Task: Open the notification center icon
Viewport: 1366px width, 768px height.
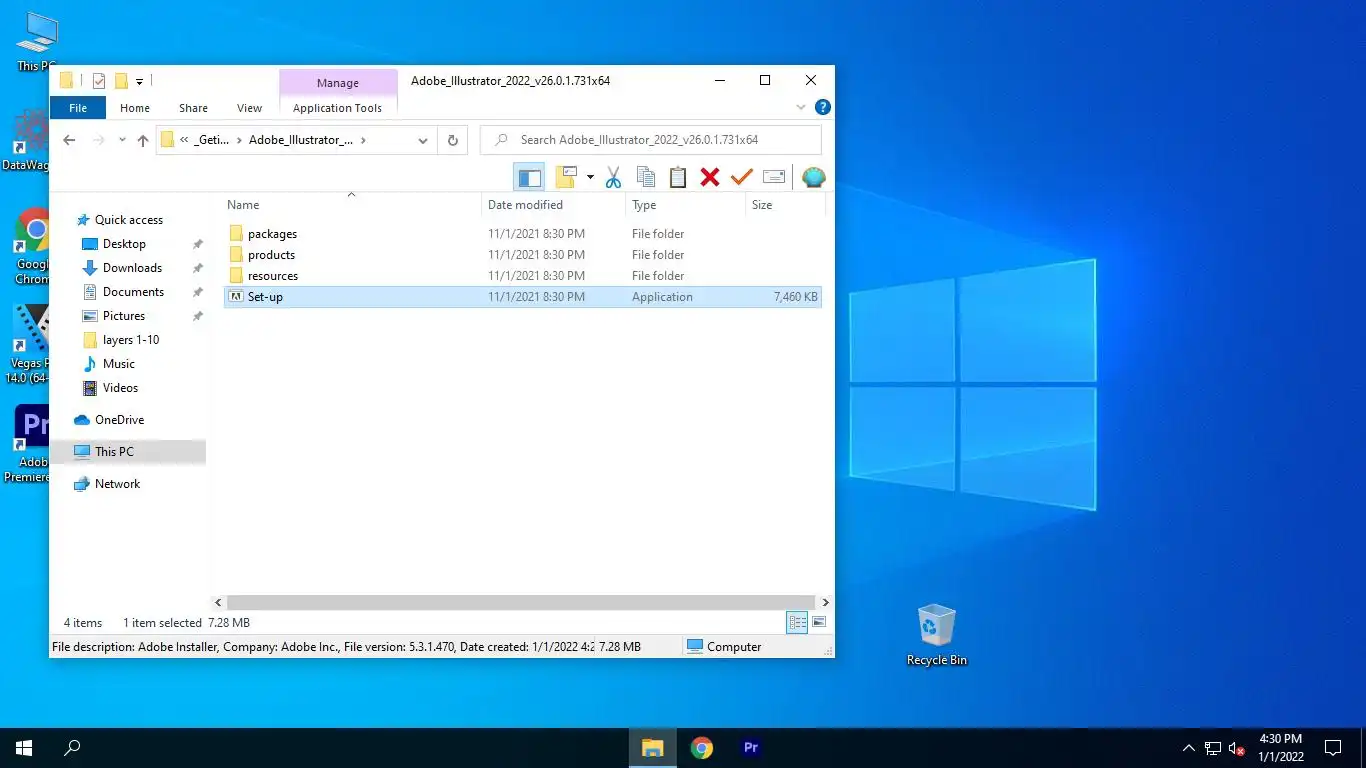Action: (x=1333, y=748)
